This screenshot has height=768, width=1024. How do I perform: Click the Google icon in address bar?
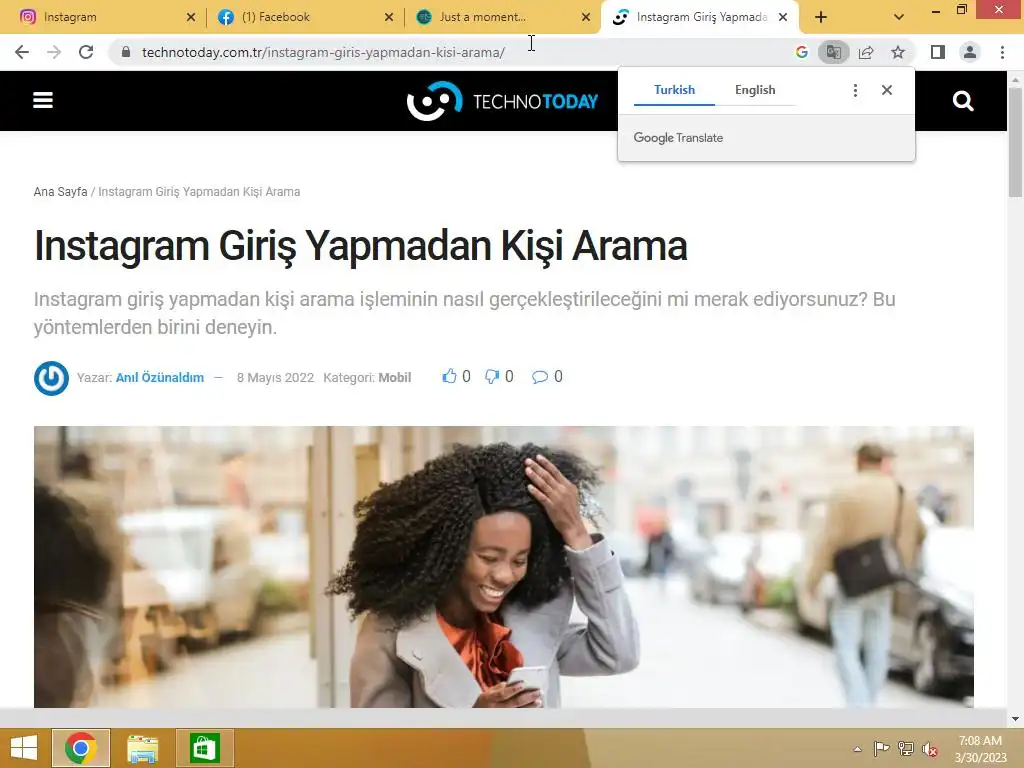(802, 52)
